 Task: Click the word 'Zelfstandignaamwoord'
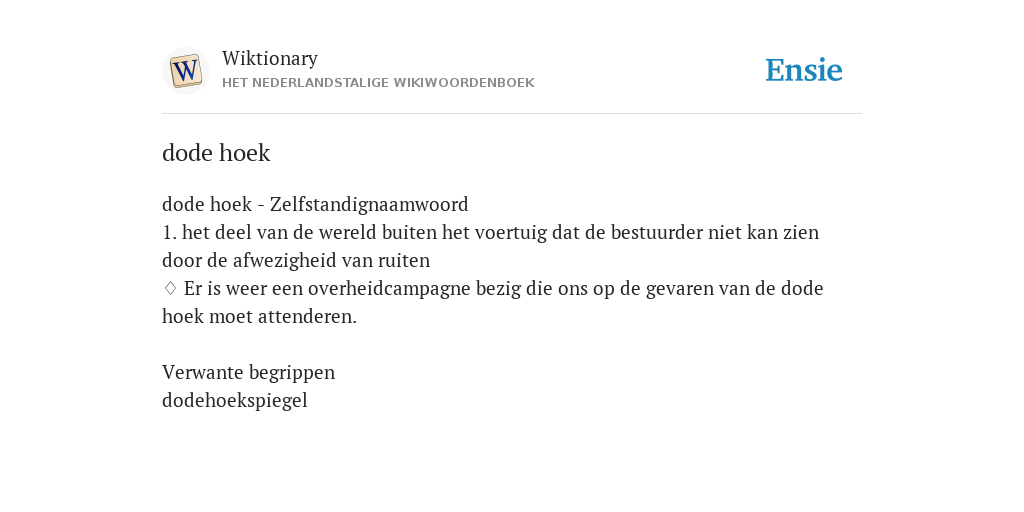tap(369, 204)
